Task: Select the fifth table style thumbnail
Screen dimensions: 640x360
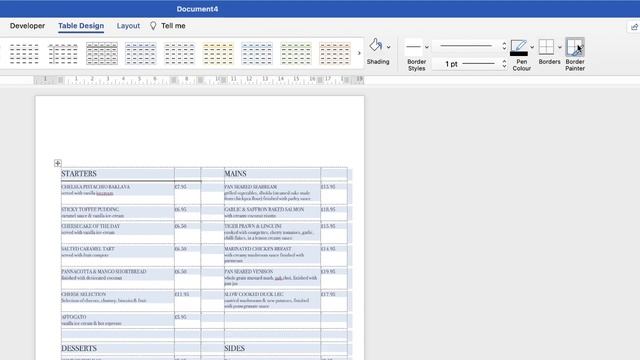Action: (x=179, y=53)
